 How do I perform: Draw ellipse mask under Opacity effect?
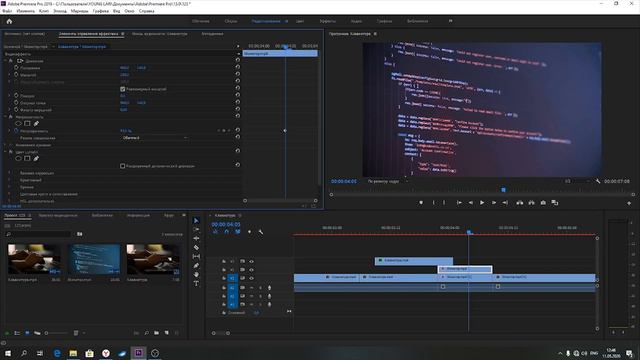point(18,123)
